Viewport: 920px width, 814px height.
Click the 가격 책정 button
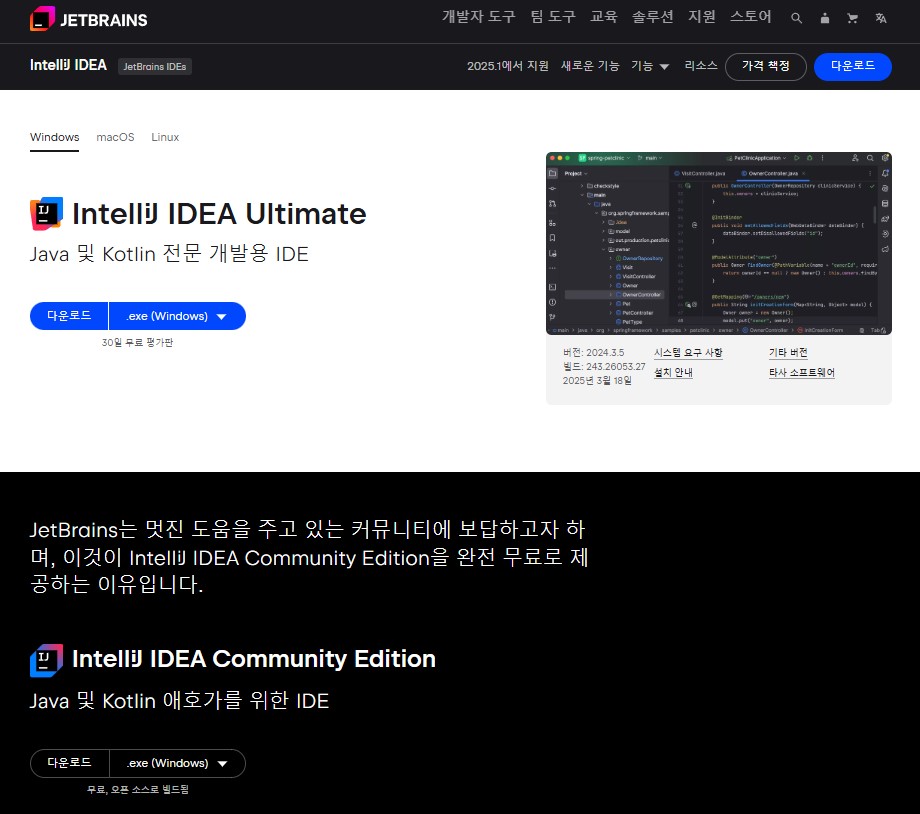[x=766, y=66]
